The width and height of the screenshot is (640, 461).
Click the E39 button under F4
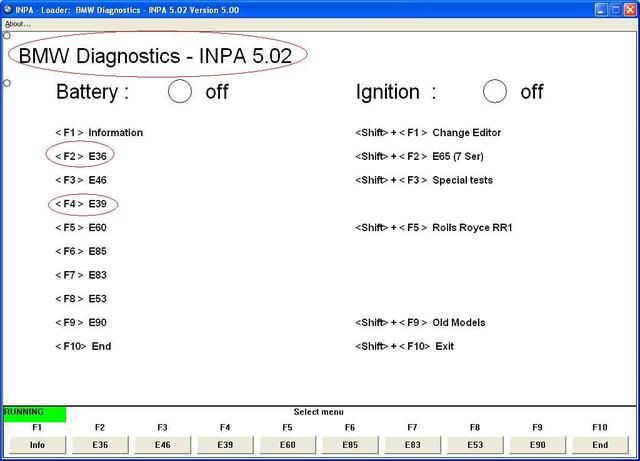[x=225, y=445]
